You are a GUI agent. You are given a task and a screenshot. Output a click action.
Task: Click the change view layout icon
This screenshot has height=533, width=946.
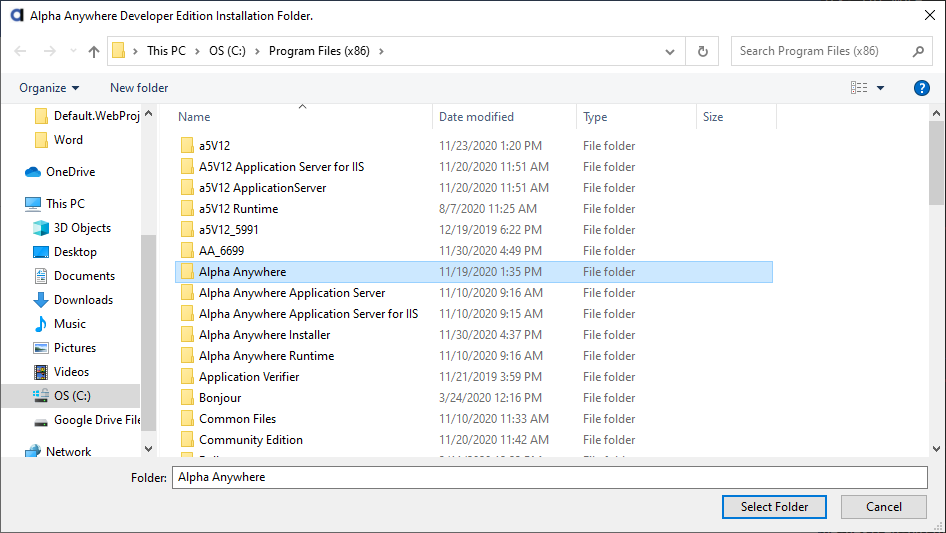click(859, 88)
